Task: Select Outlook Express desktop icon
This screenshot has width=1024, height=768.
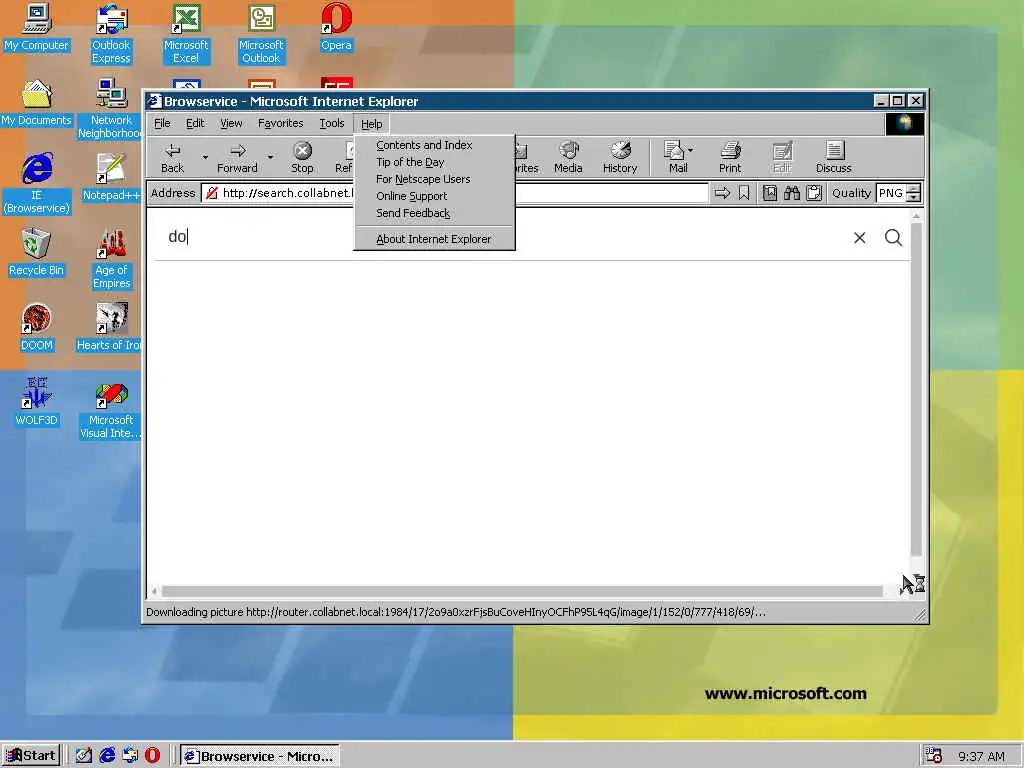Action: click(x=111, y=33)
